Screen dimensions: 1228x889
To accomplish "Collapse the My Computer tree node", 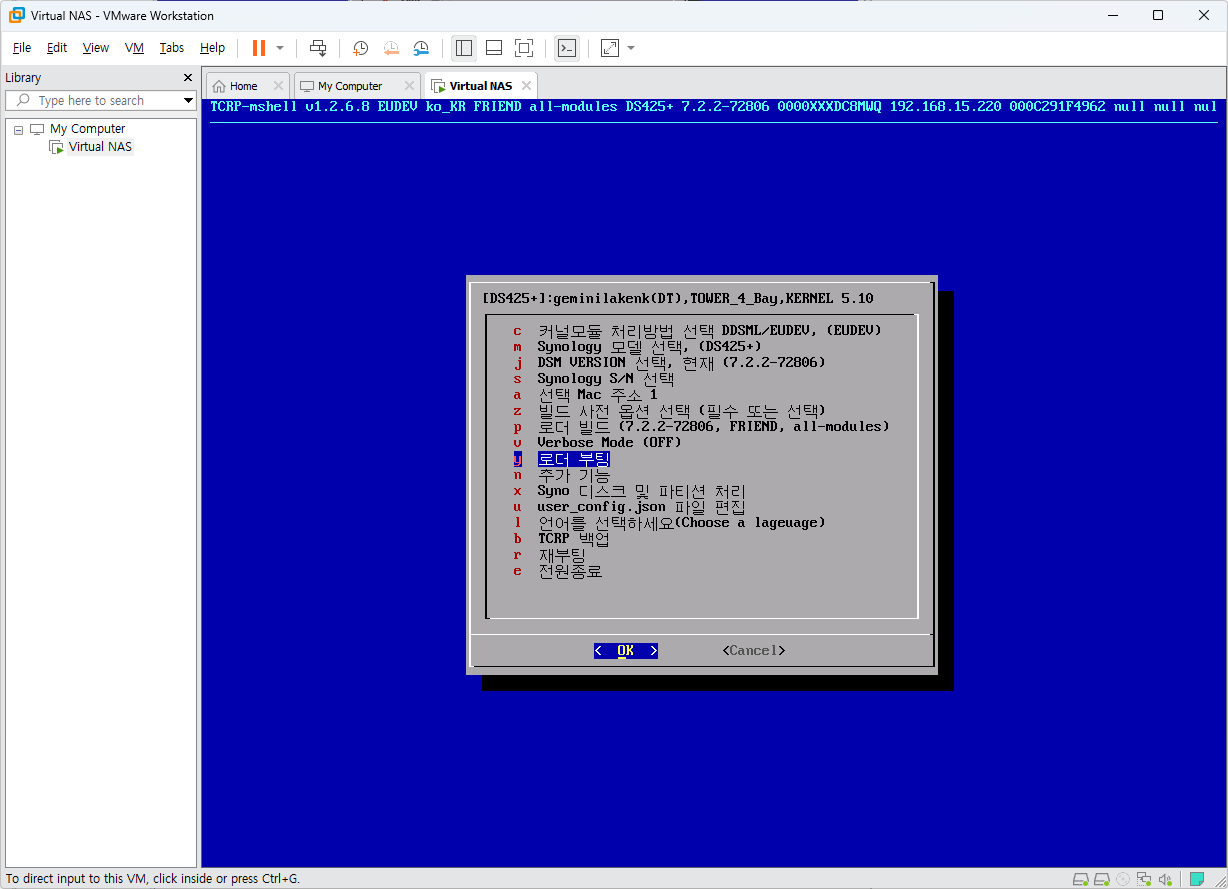I will (18, 130).
